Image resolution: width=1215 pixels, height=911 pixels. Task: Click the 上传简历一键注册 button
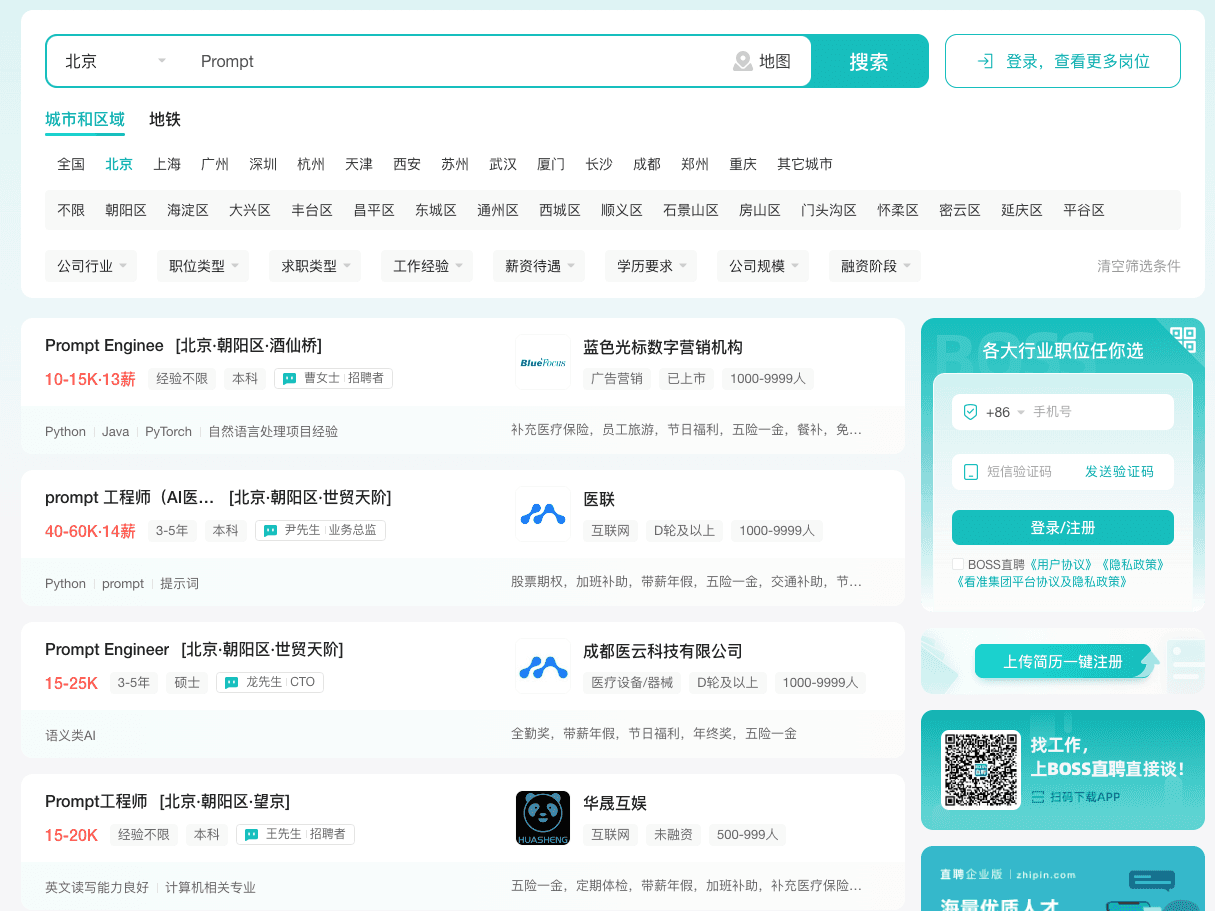click(1065, 661)
